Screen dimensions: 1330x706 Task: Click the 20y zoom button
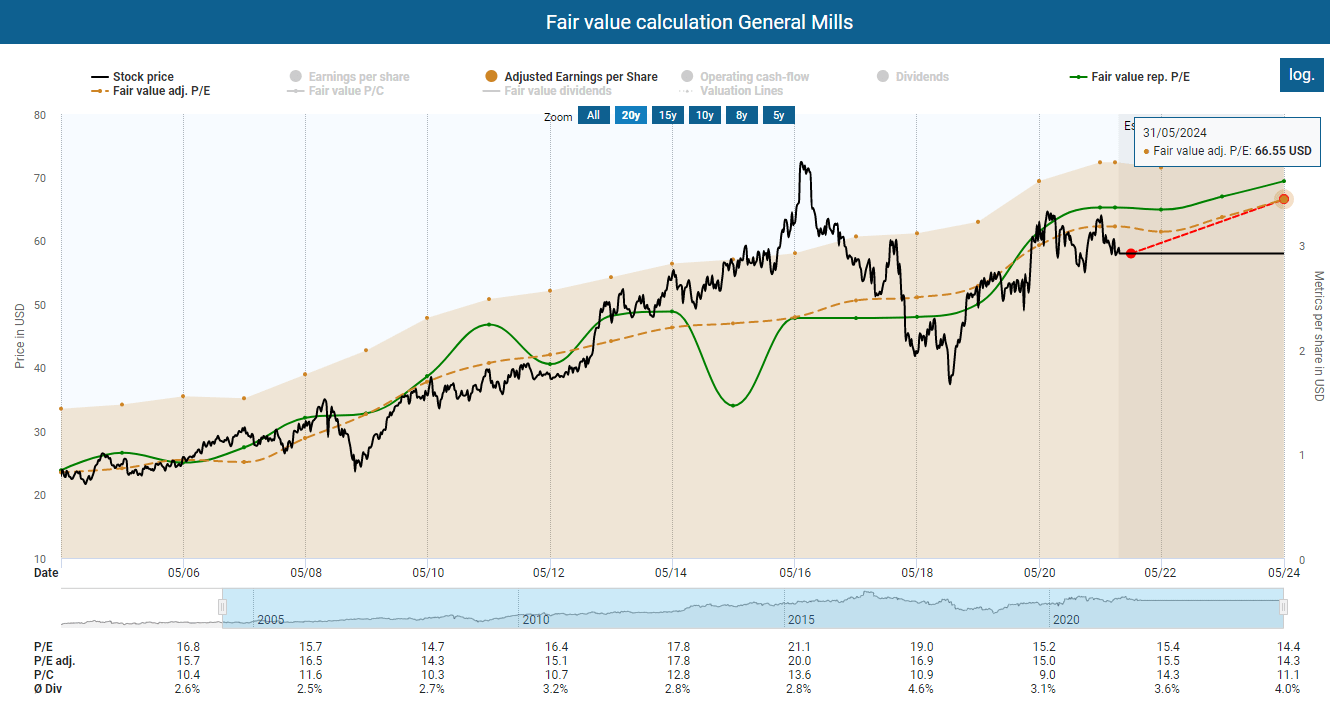coord(630,115)
